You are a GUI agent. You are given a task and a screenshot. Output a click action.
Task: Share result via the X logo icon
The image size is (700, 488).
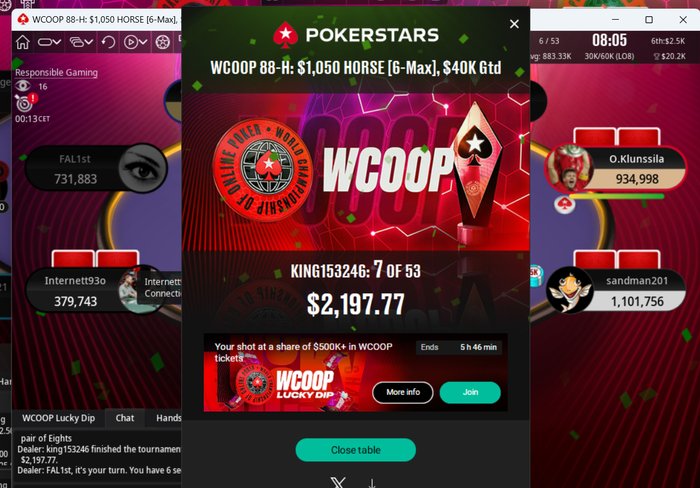[338, 482]
